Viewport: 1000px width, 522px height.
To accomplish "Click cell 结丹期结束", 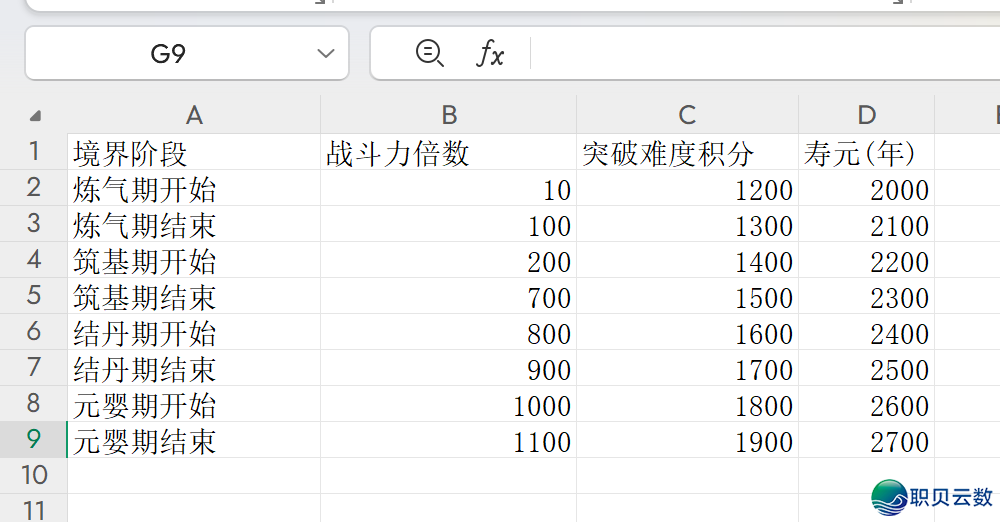I will [194, 368].
